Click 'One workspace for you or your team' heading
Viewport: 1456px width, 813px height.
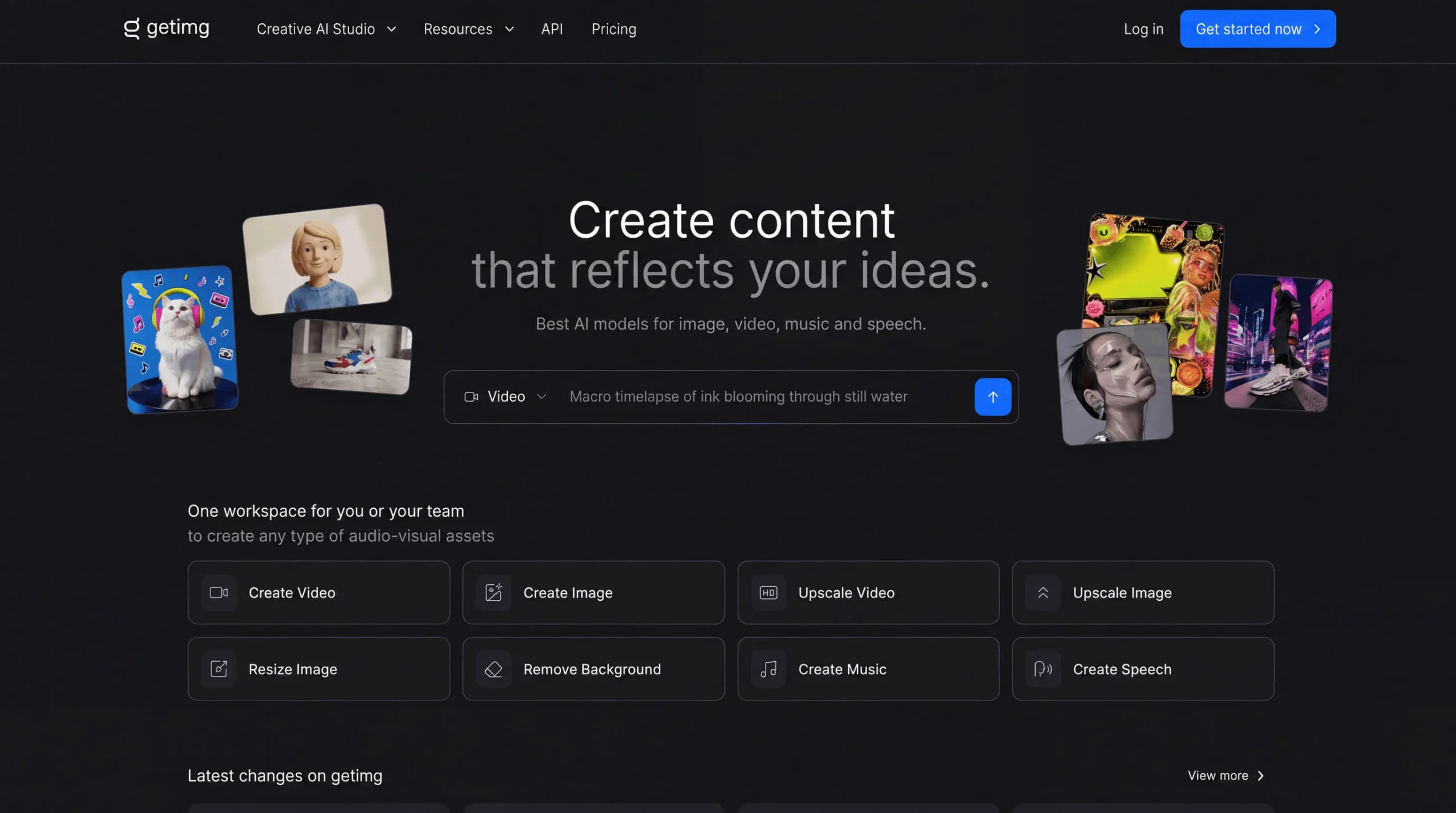(x=326, y=511)
